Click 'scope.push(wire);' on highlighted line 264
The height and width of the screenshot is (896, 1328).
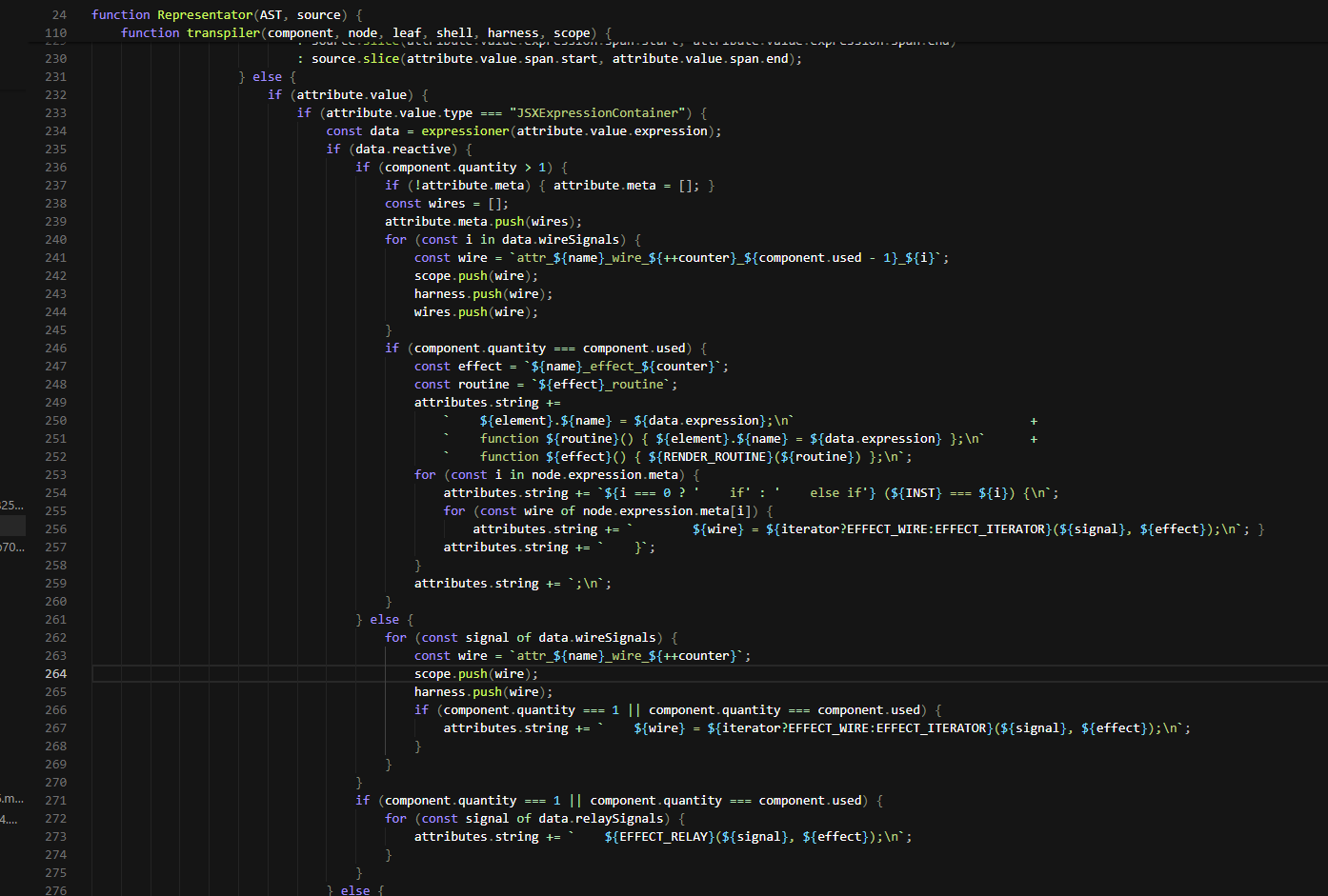click(x=476, y=673)
